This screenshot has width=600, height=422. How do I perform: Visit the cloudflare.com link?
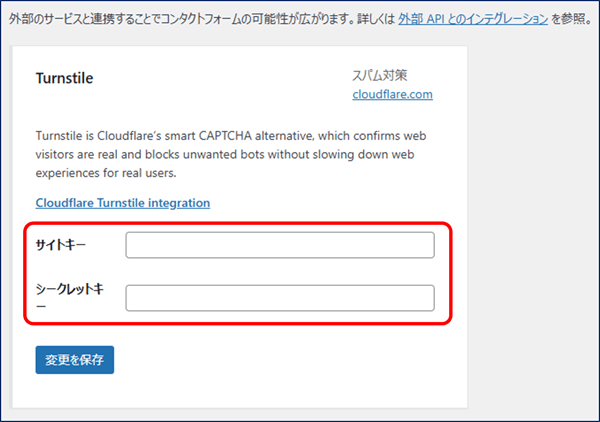pos(393,94)
